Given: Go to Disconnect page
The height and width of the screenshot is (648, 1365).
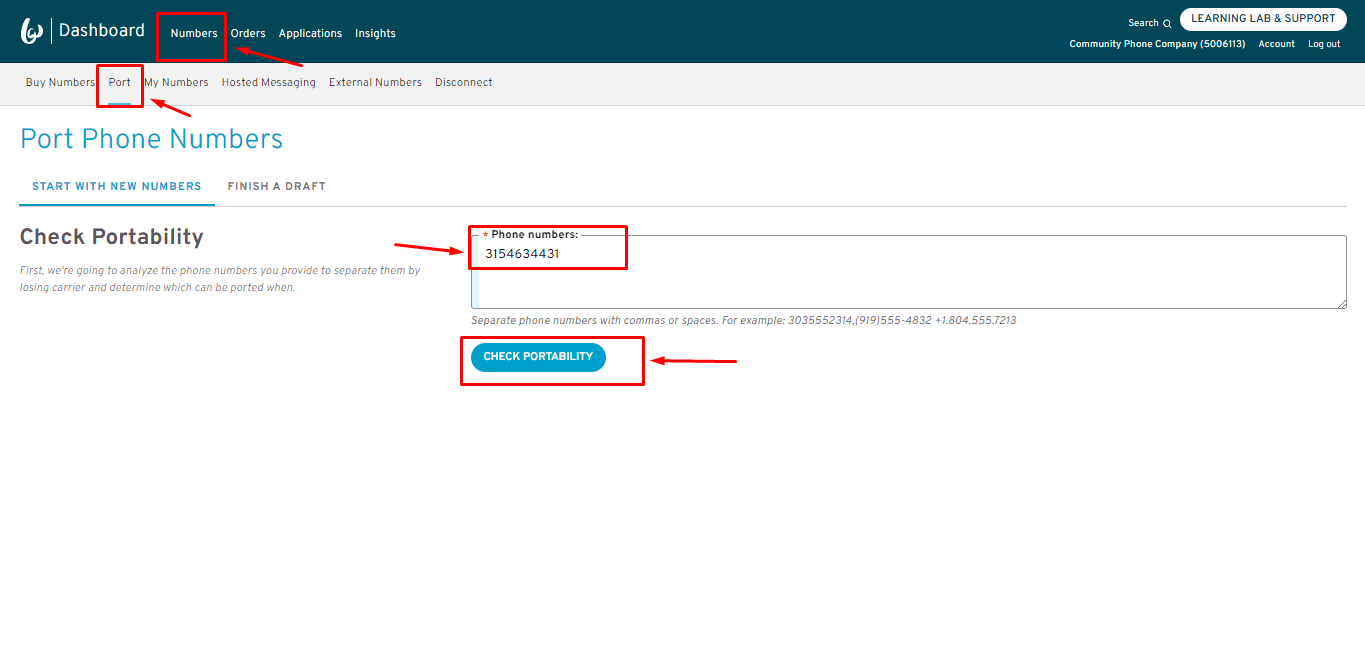Looking at the screenshot, I should pyautogui.click(x=463, y=82).
